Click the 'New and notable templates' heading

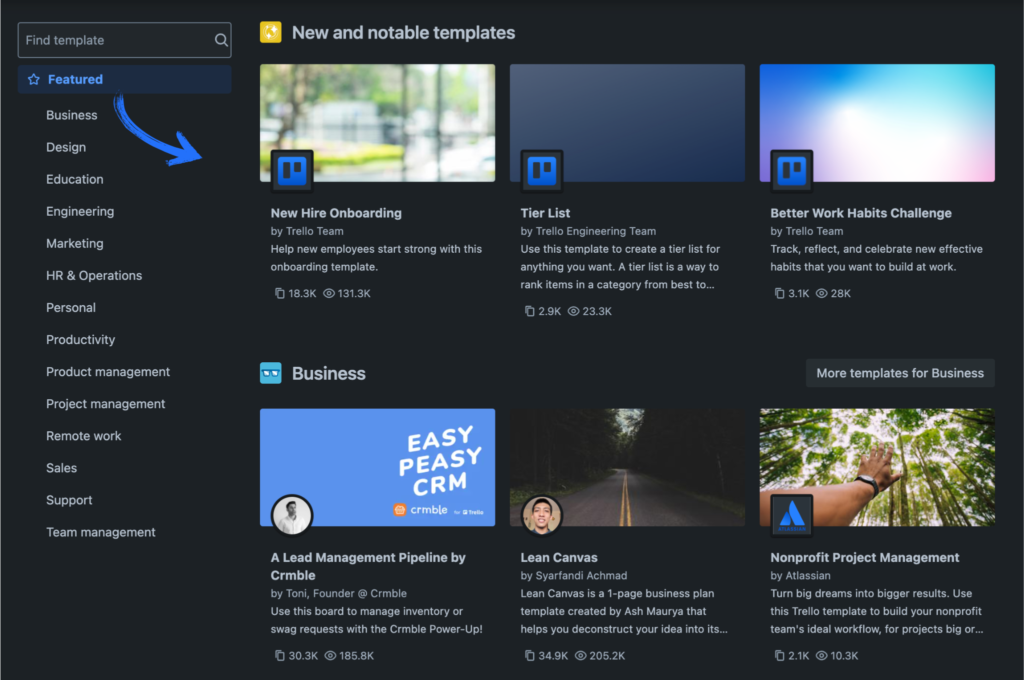pyautogui.click(x=403, y=32)
